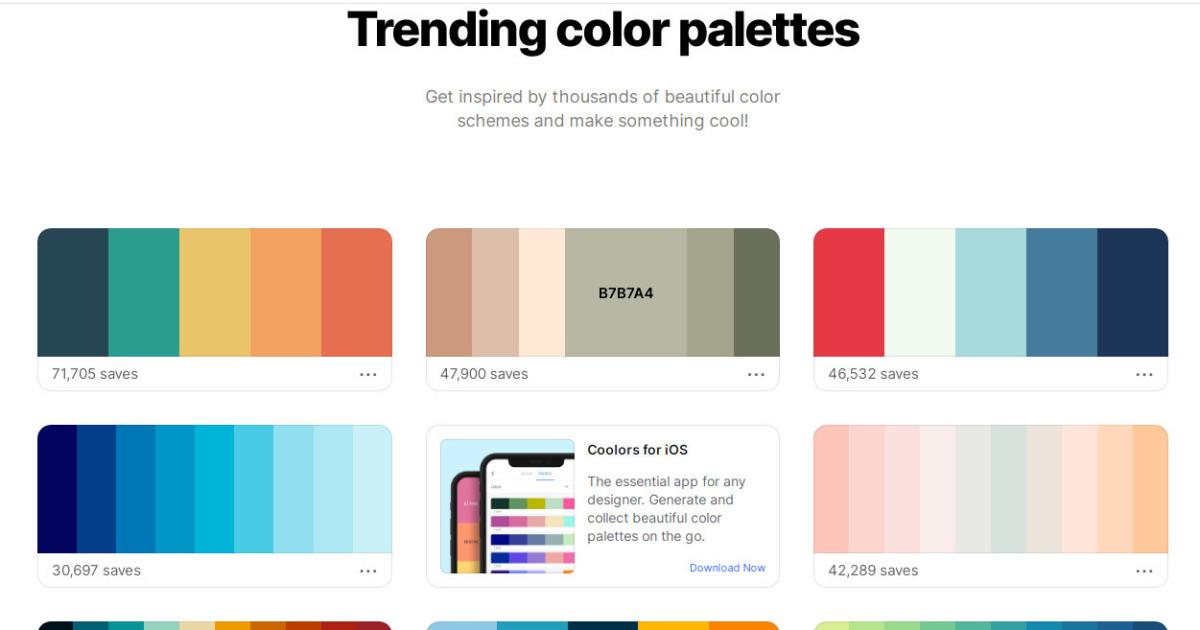Open the Coolors for iOS title

pyautogui.click(x=637, y=450)
